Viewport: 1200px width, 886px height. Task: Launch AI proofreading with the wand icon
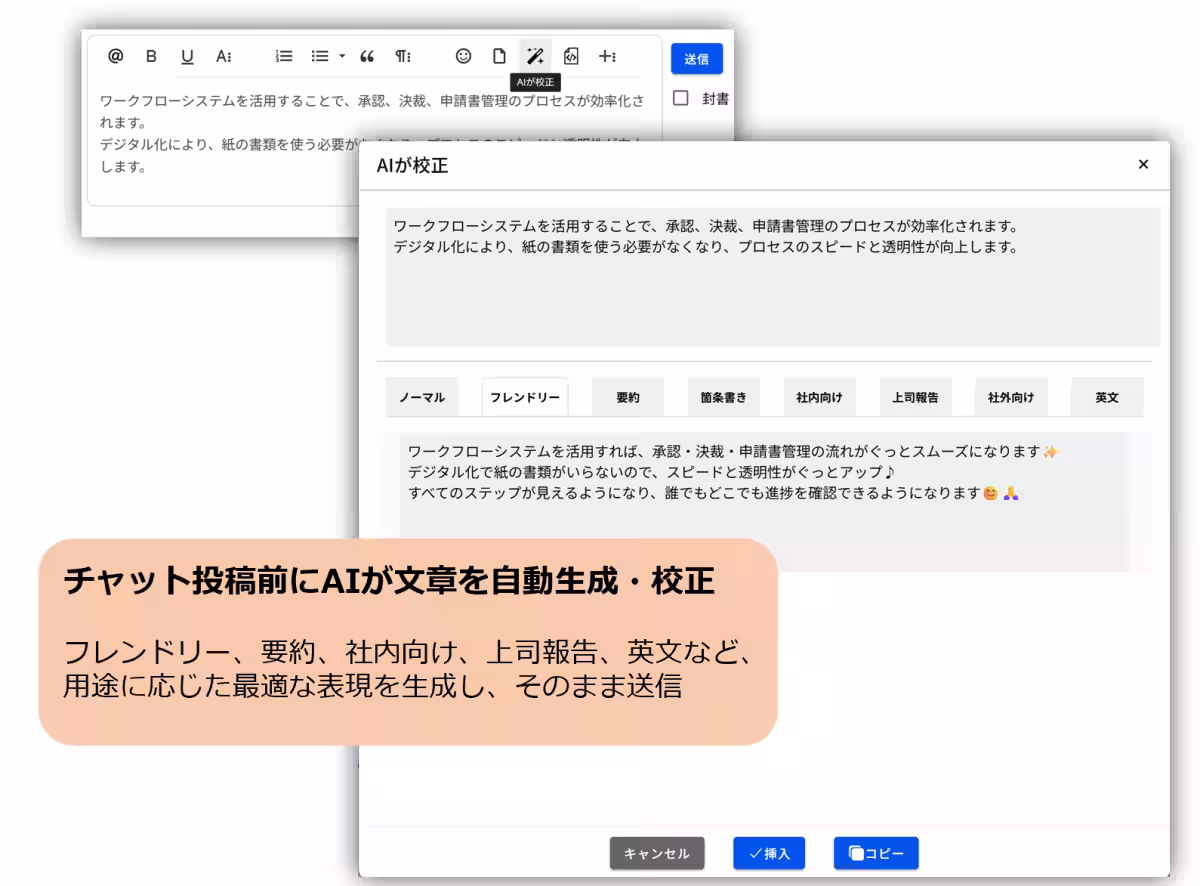(x=534, y=56)
